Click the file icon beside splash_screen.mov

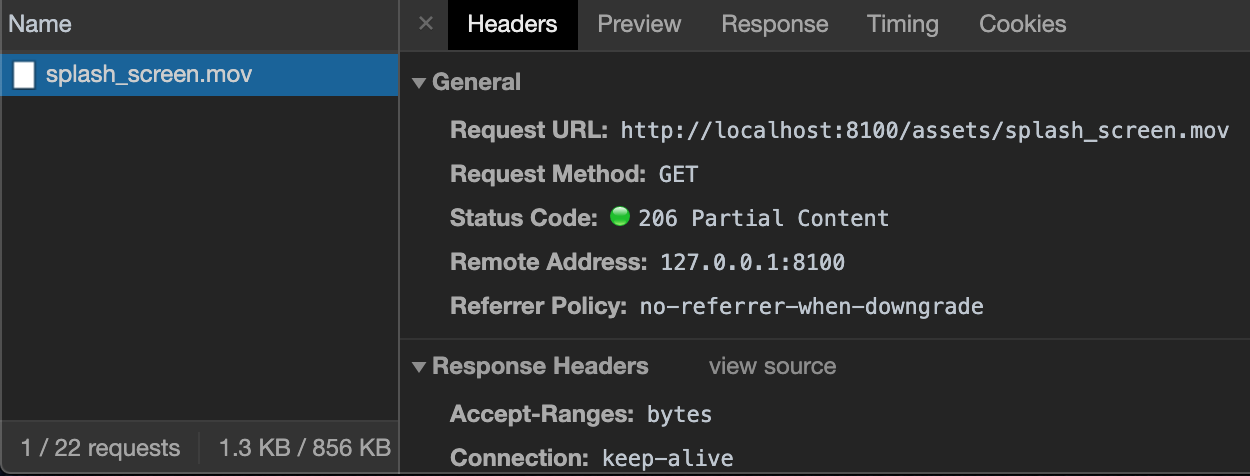tap(24, 75)
